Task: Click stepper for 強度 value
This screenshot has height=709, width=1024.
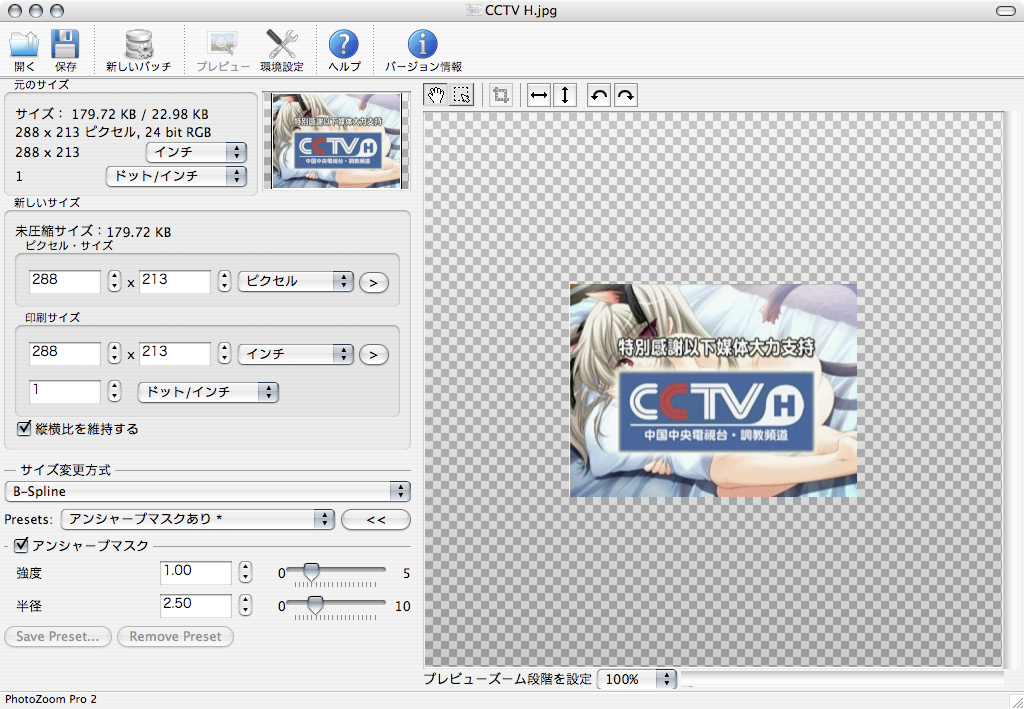Action: point(245,573)
